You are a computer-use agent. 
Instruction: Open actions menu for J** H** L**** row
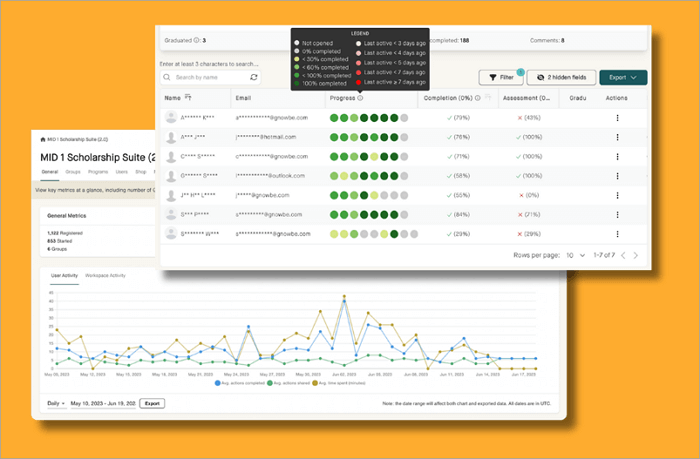click(617, 195)
